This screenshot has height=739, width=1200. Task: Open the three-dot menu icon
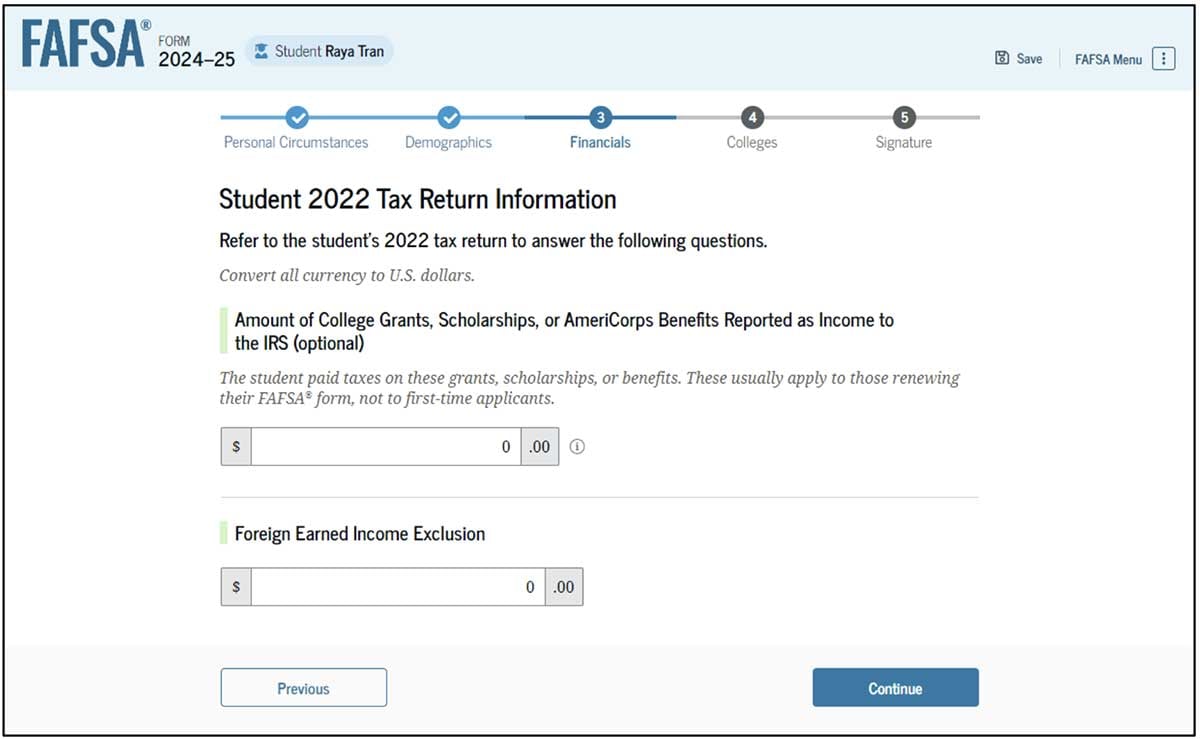coord(1163,59)
